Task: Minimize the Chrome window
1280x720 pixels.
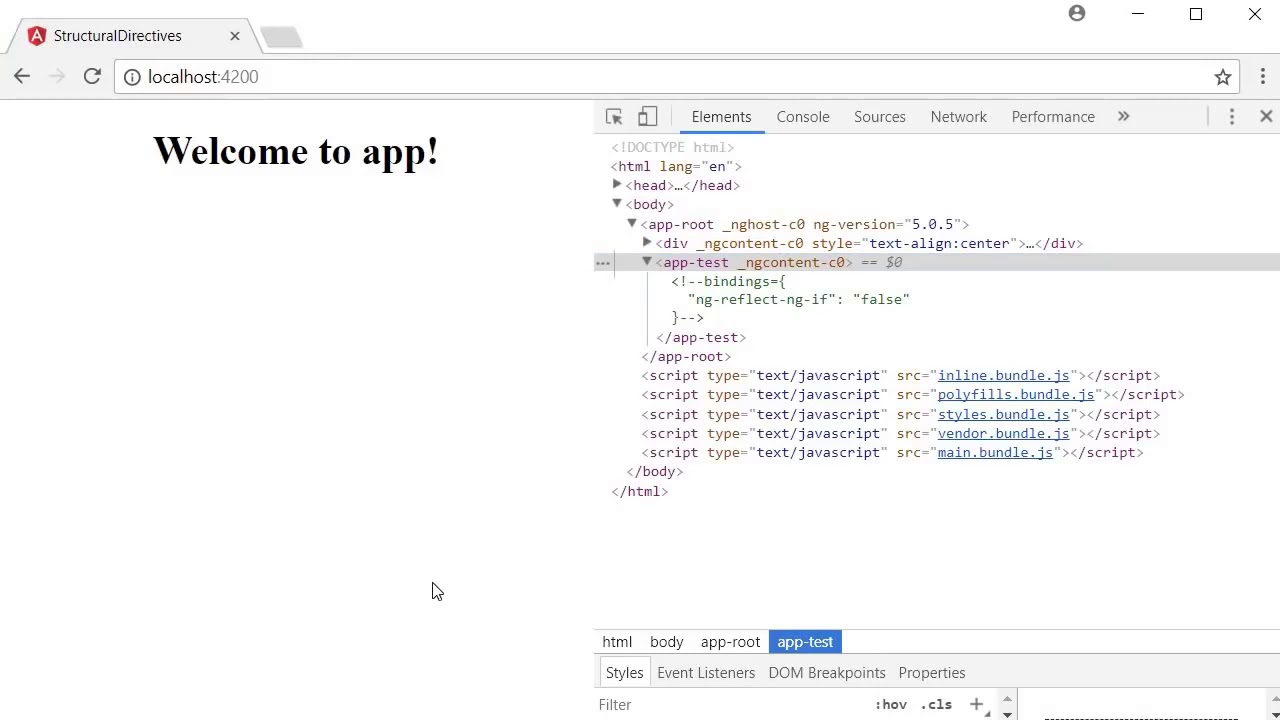Action: [x=1137, y=14]
